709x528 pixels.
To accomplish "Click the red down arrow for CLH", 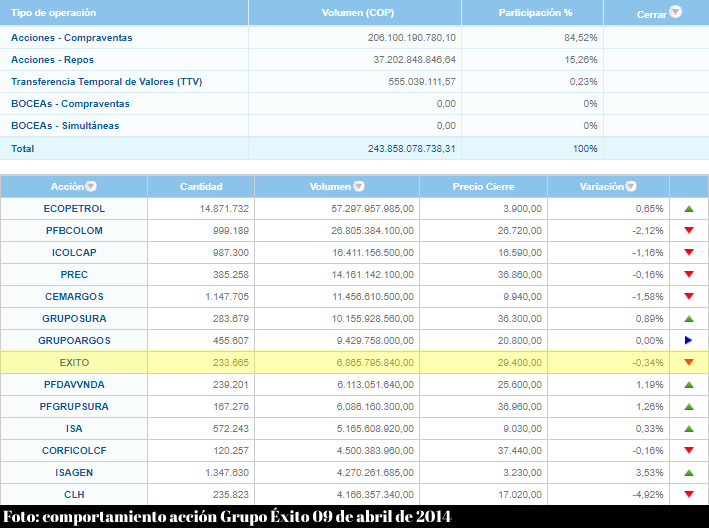I will tap(688, 494).
